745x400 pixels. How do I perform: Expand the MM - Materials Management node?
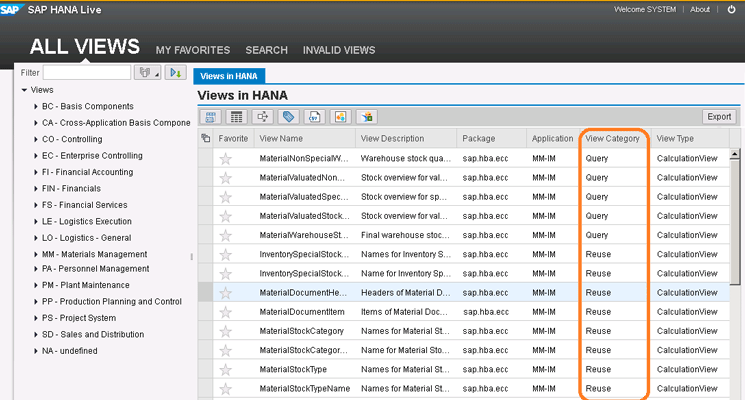(x=35, y=254)
